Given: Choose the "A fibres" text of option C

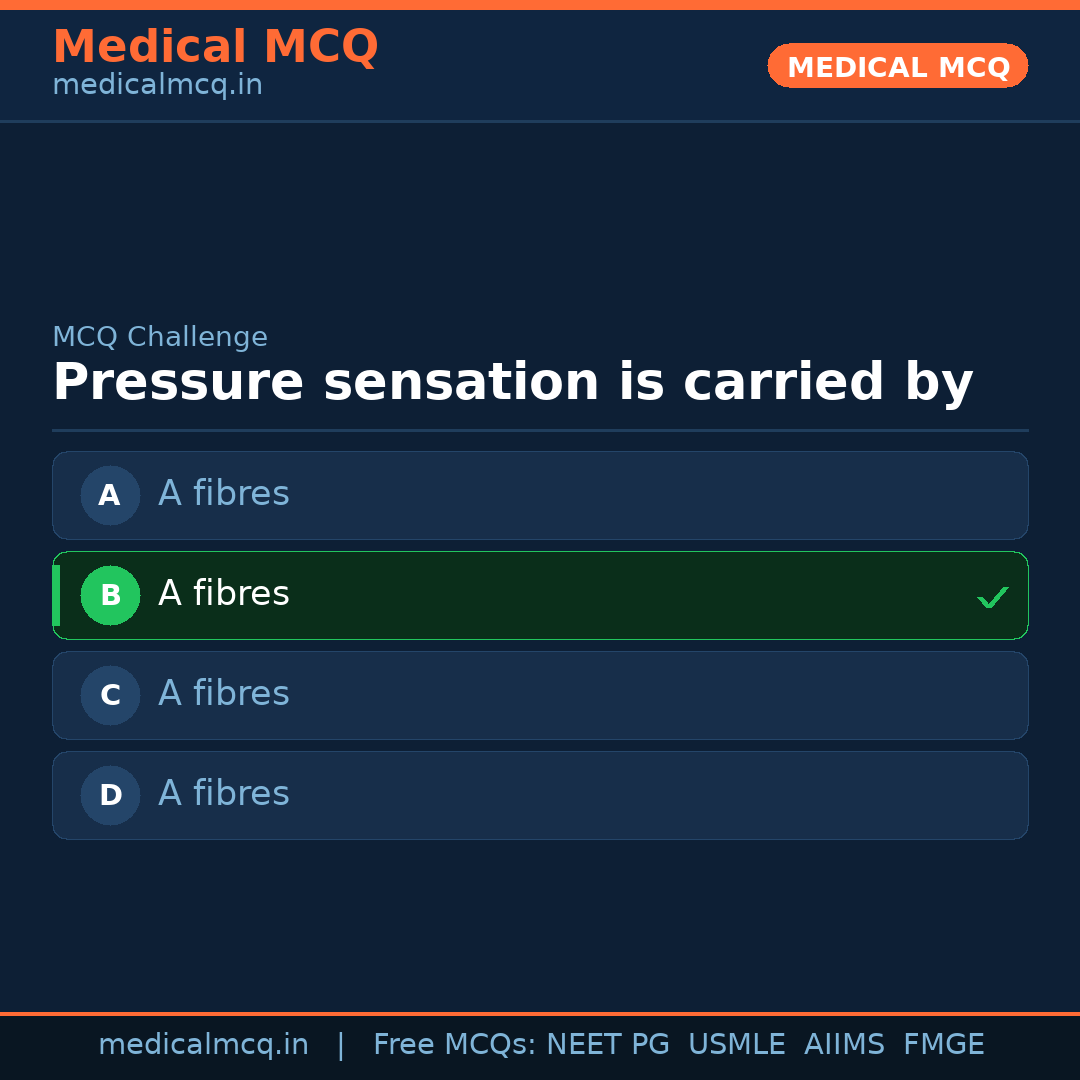Looking at the screenshot, I should (224, 694).
